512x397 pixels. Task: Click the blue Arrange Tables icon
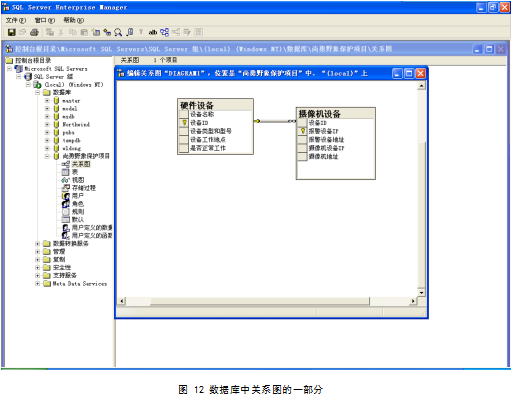point(164,32)
